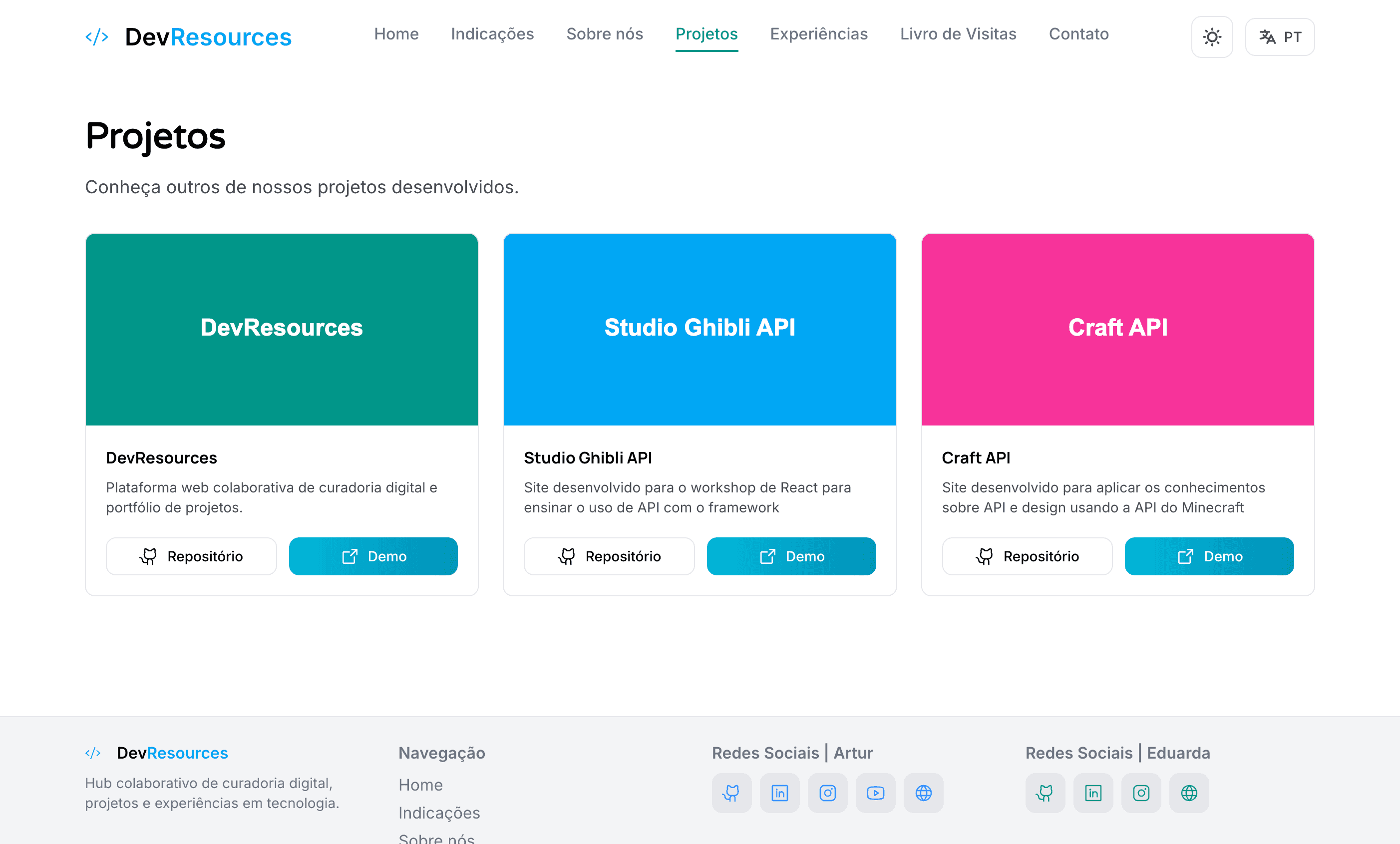
Task: Click the DevResources card title text
Action: pyautogui.click(x=161, y=457)
